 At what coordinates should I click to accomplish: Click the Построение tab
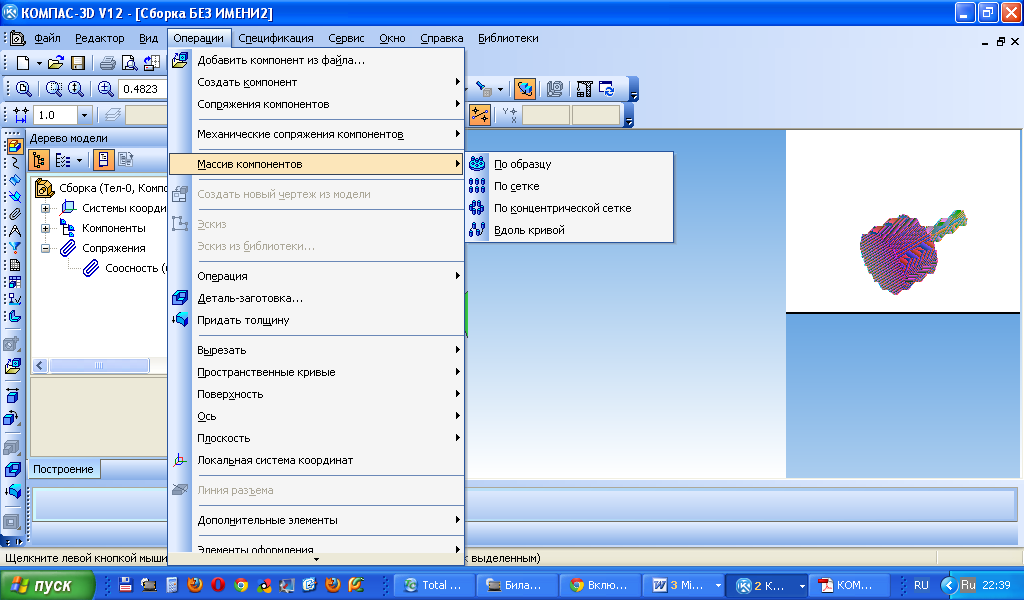(63, 469)
